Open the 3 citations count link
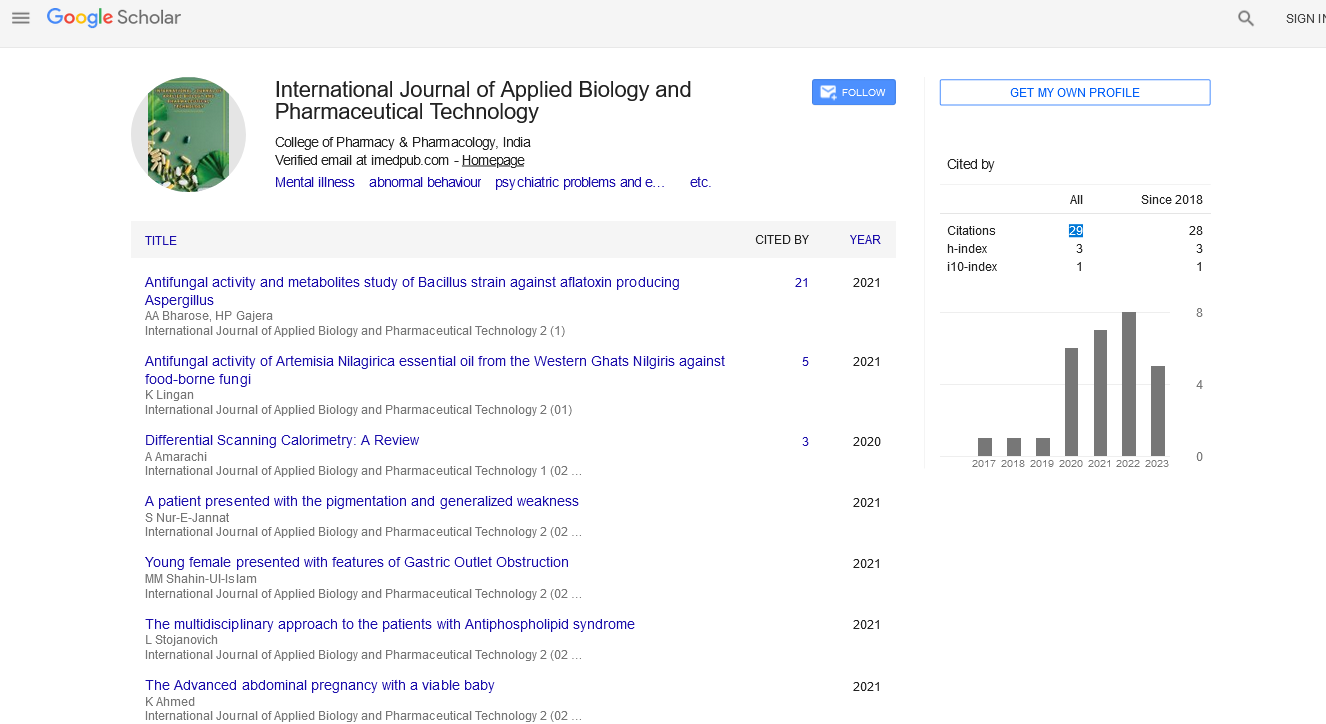1326x724 pixels. click(805, 442)
